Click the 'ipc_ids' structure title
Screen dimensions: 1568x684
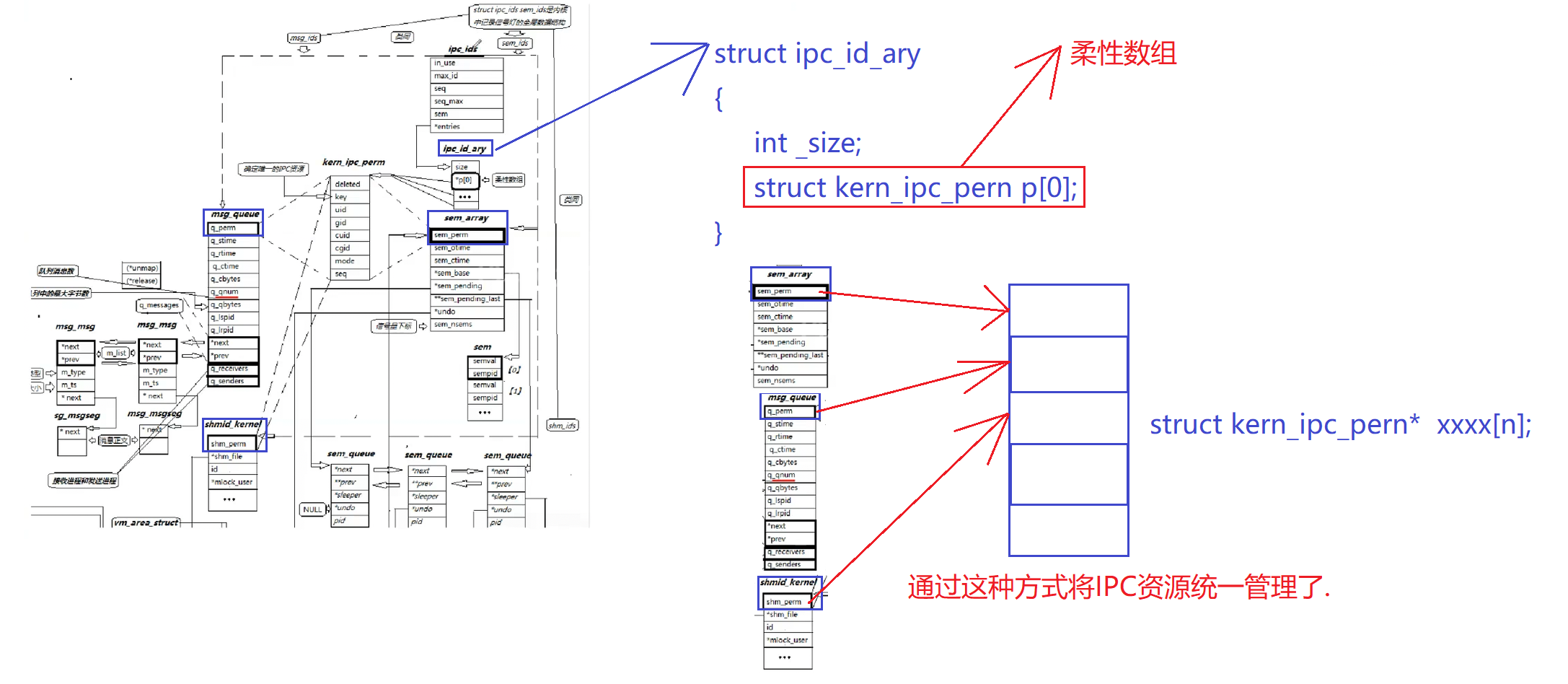click(462, 49)
